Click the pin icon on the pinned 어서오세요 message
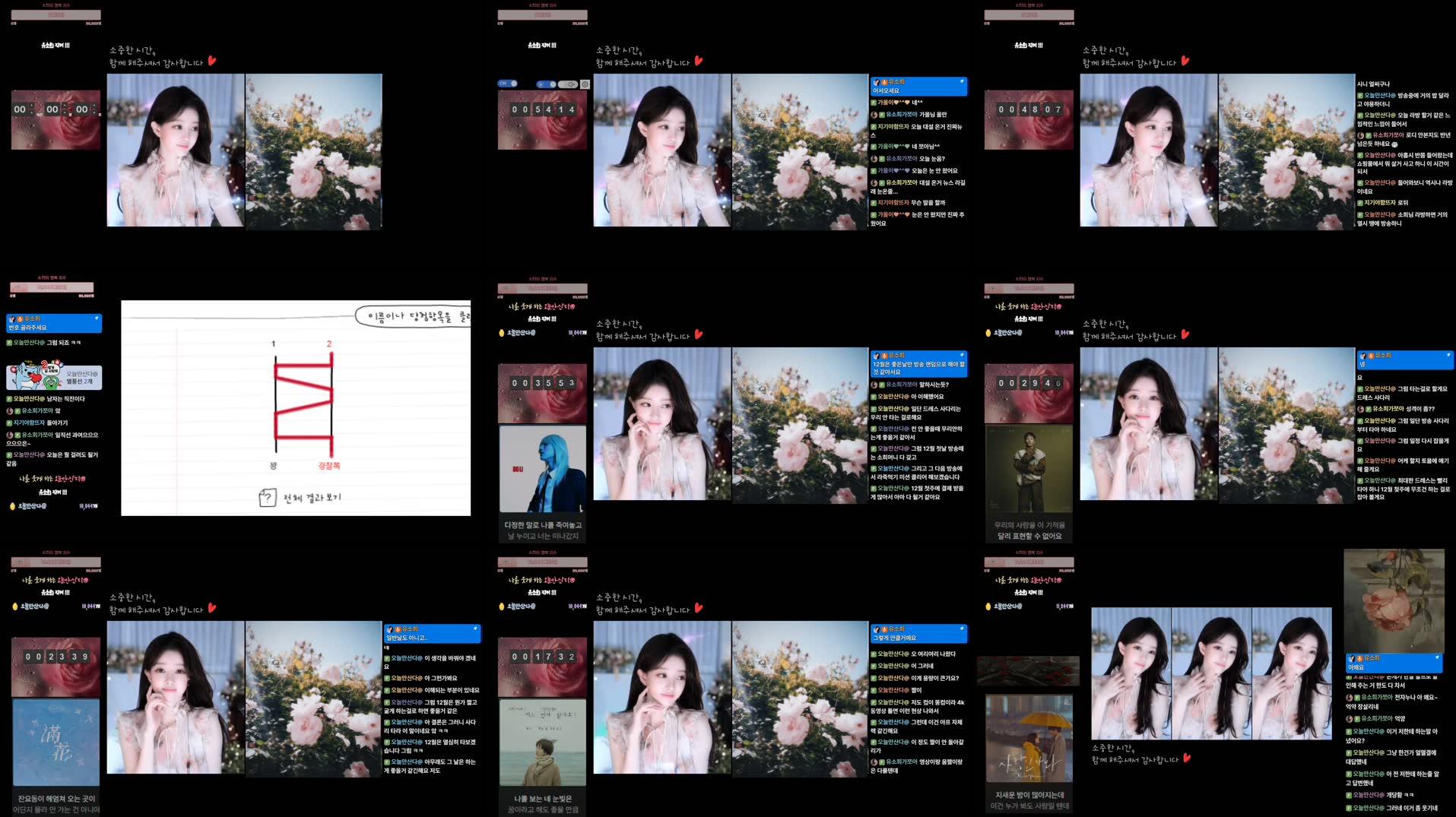The width and height of the screenshot is (1456, 817). tap(961, 81)
